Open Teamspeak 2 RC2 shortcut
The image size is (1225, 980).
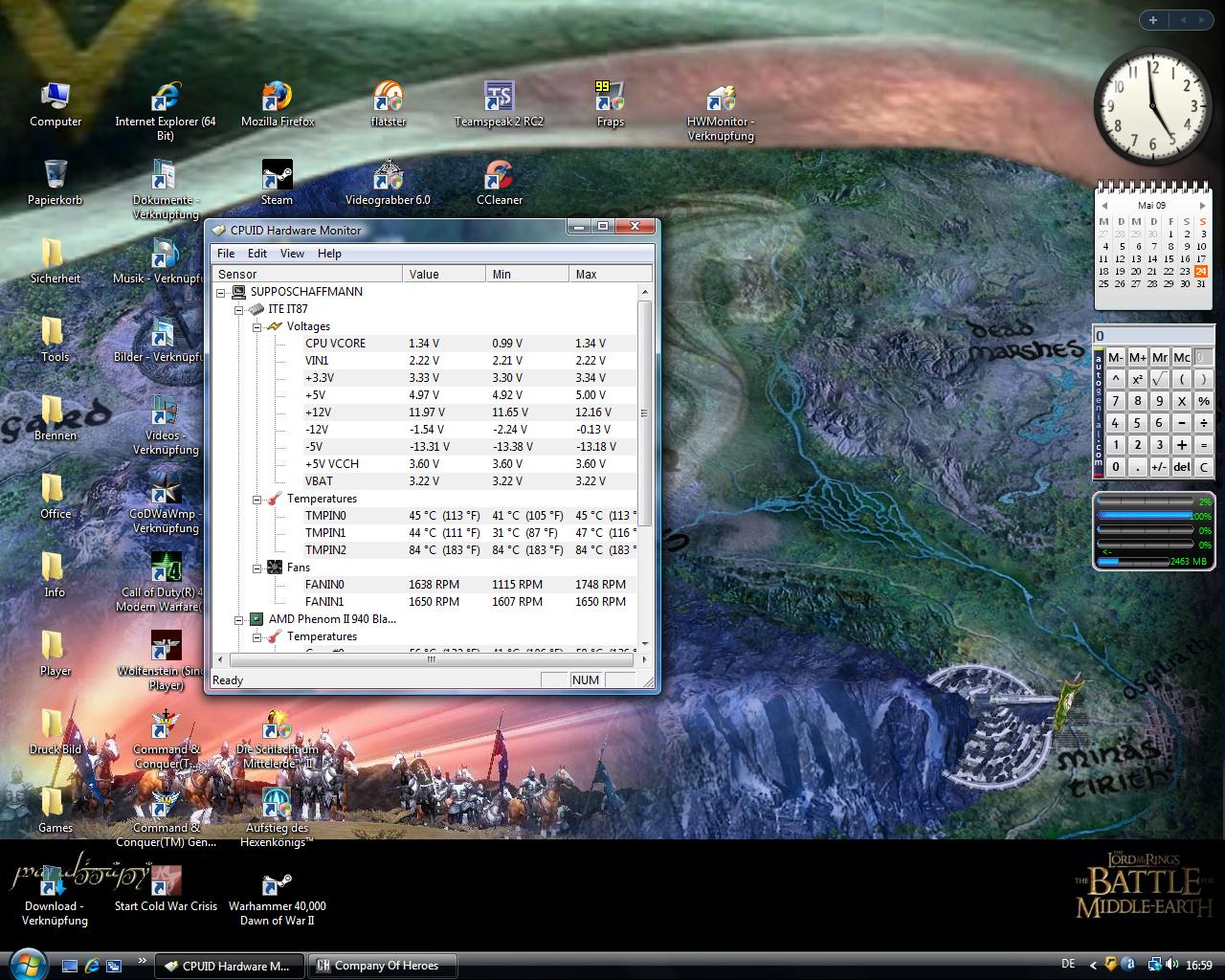pyautogui.click(x=499, y=105)
